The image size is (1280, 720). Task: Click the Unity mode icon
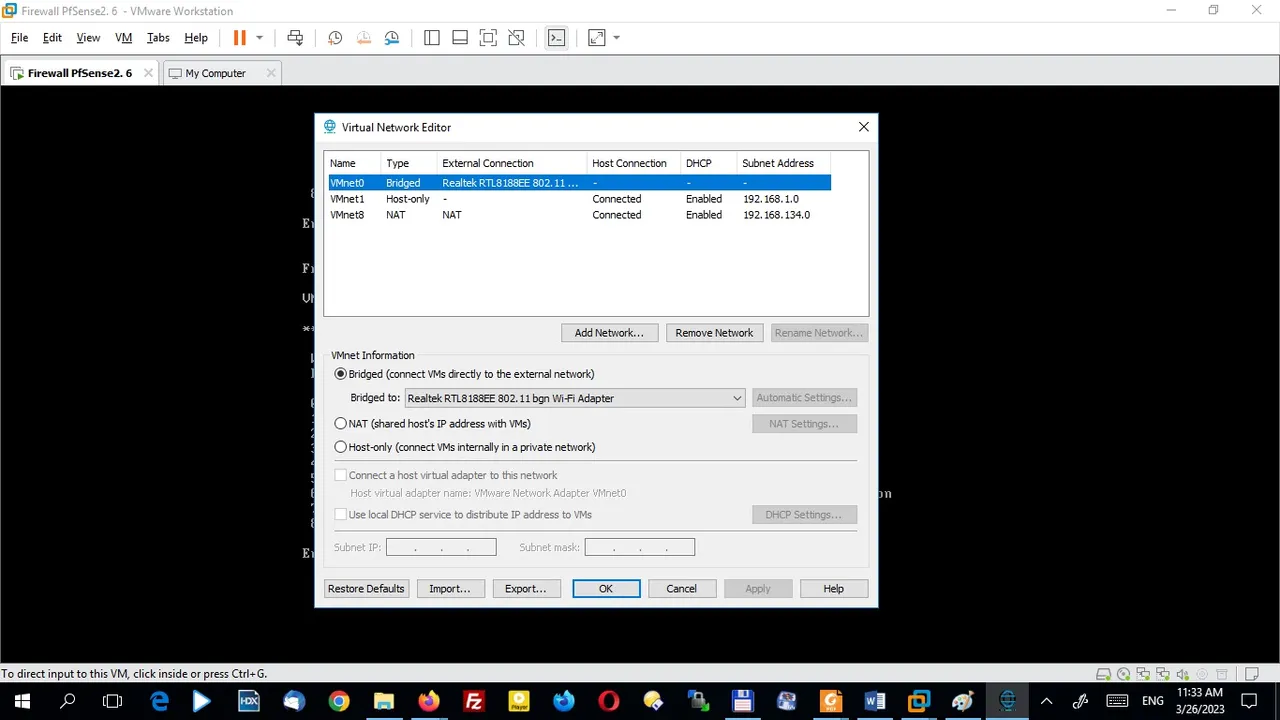click(517, 38)
